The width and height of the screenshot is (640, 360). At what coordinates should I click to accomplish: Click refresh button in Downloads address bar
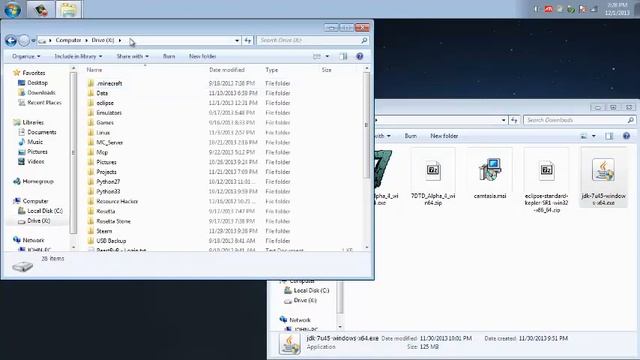[x=514, y=120]
